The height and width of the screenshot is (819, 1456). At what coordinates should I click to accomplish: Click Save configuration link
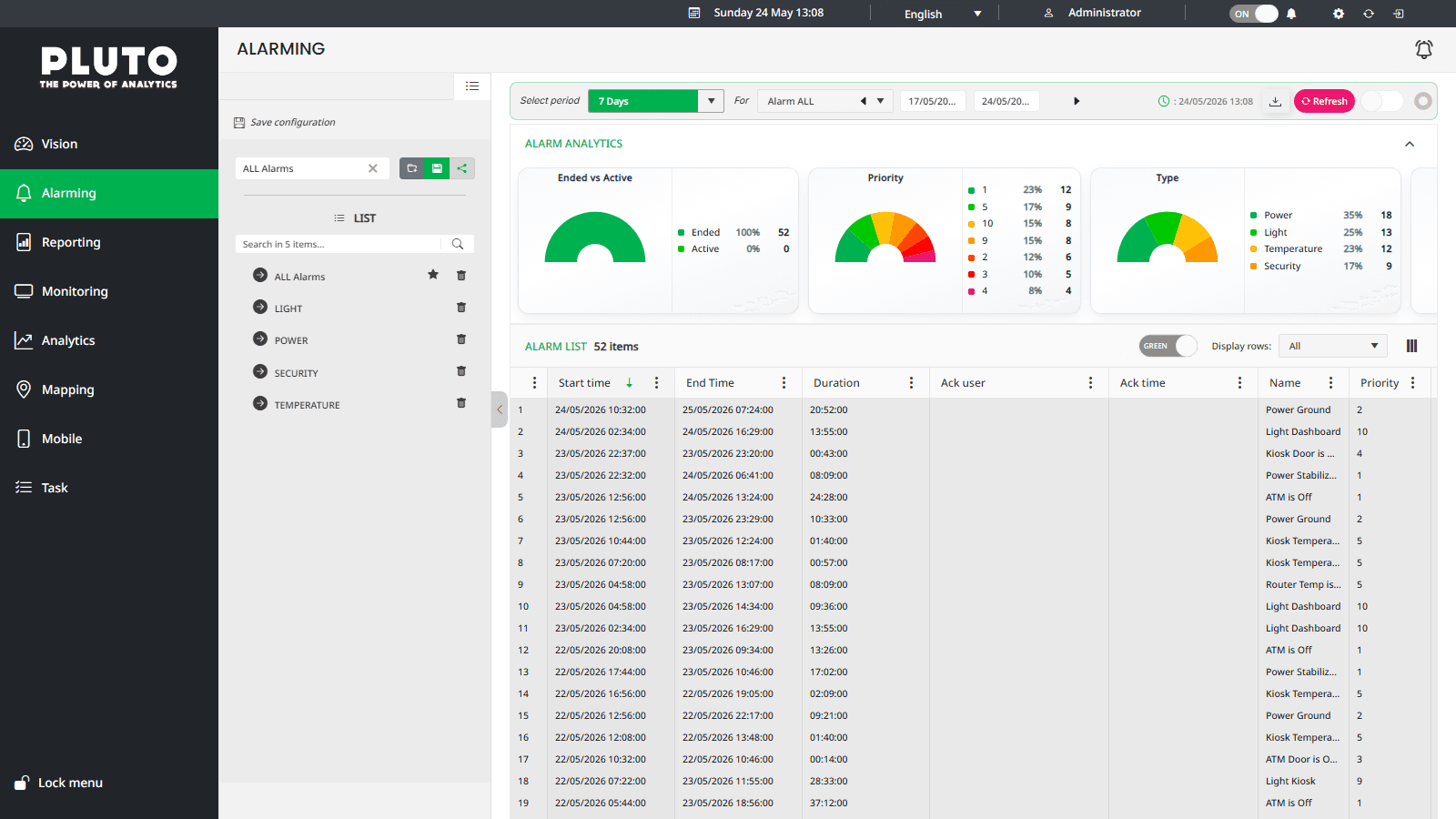pos(284,122)
